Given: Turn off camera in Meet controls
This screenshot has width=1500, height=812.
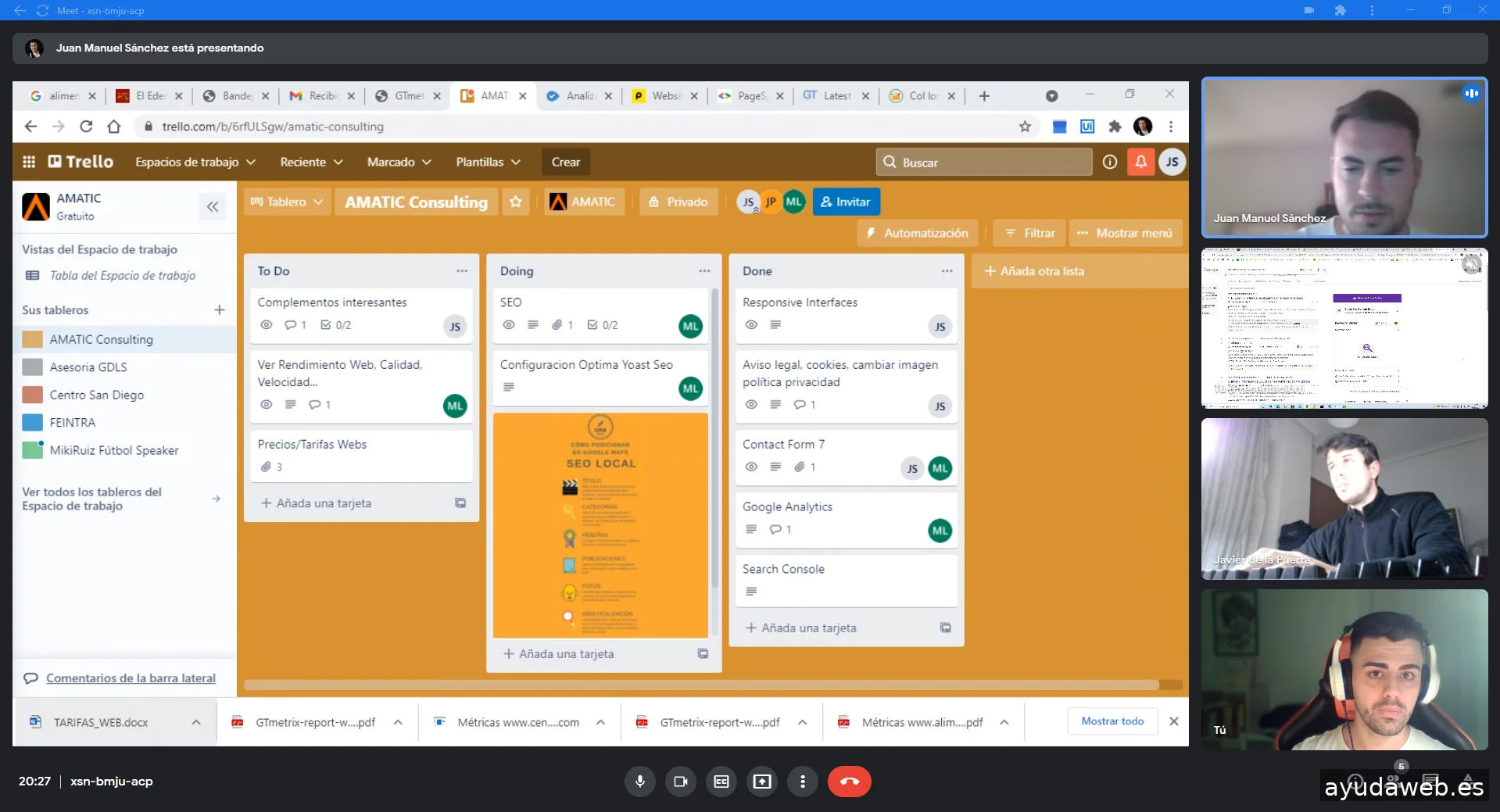Looking at the screenshot, I should point(680,782).
